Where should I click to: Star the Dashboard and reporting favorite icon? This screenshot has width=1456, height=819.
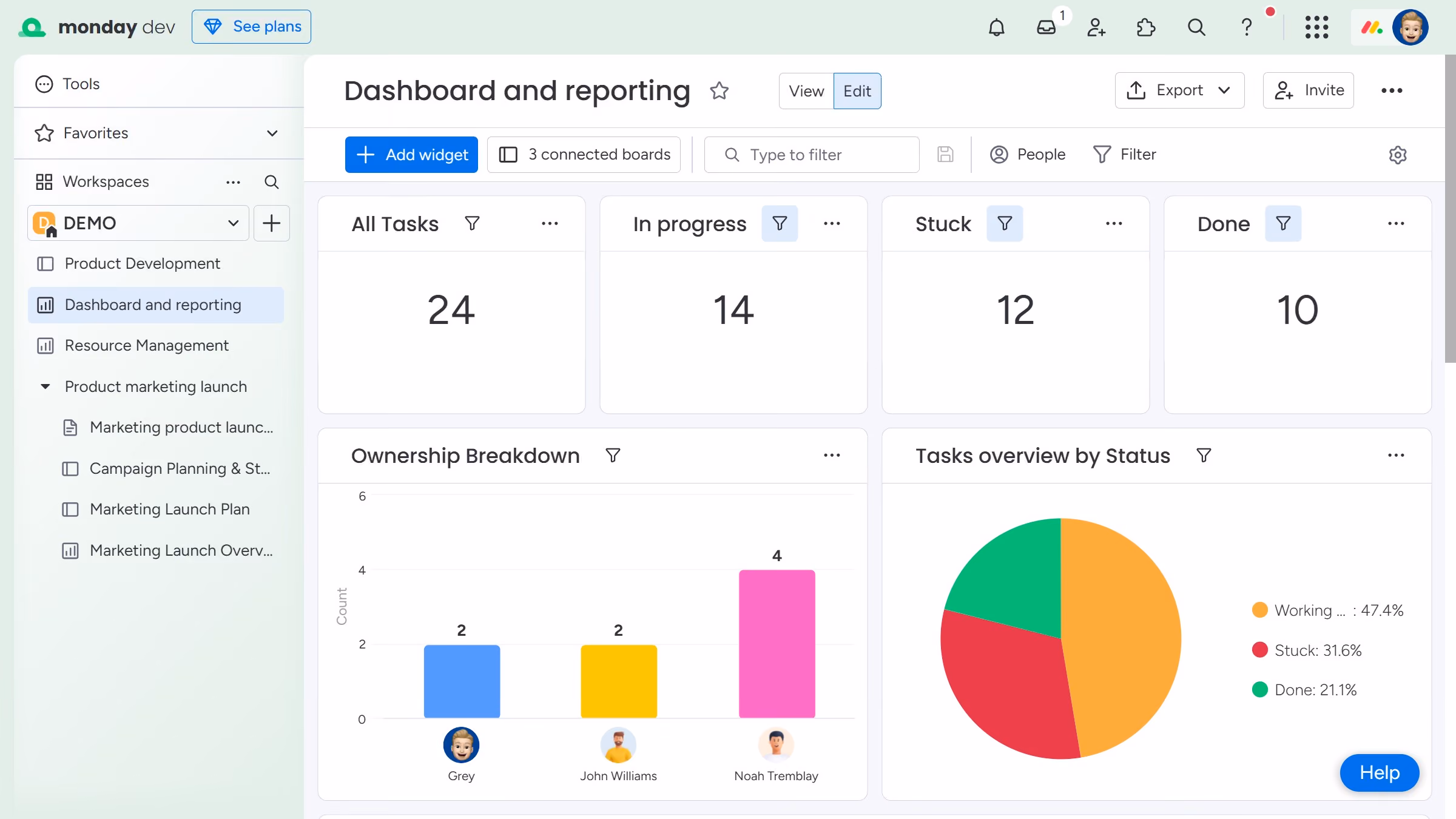point(720,91)
